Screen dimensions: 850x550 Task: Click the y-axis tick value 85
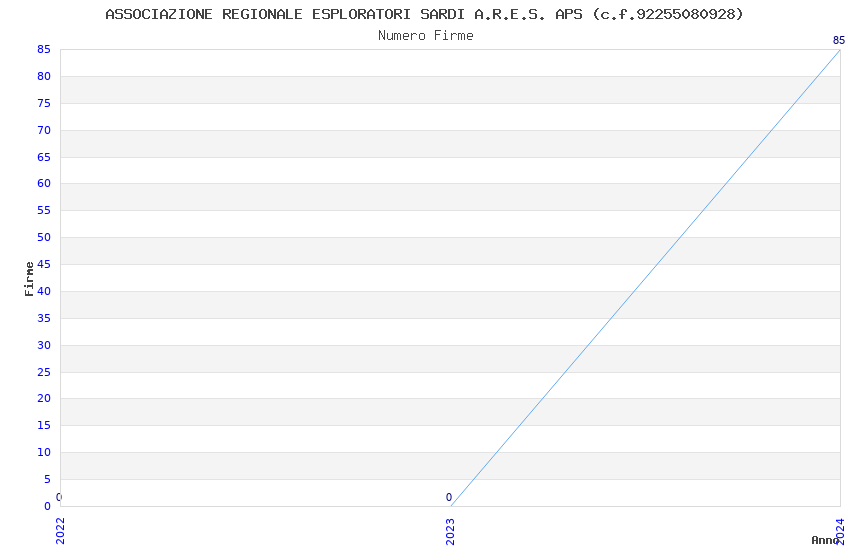[44, 49]
